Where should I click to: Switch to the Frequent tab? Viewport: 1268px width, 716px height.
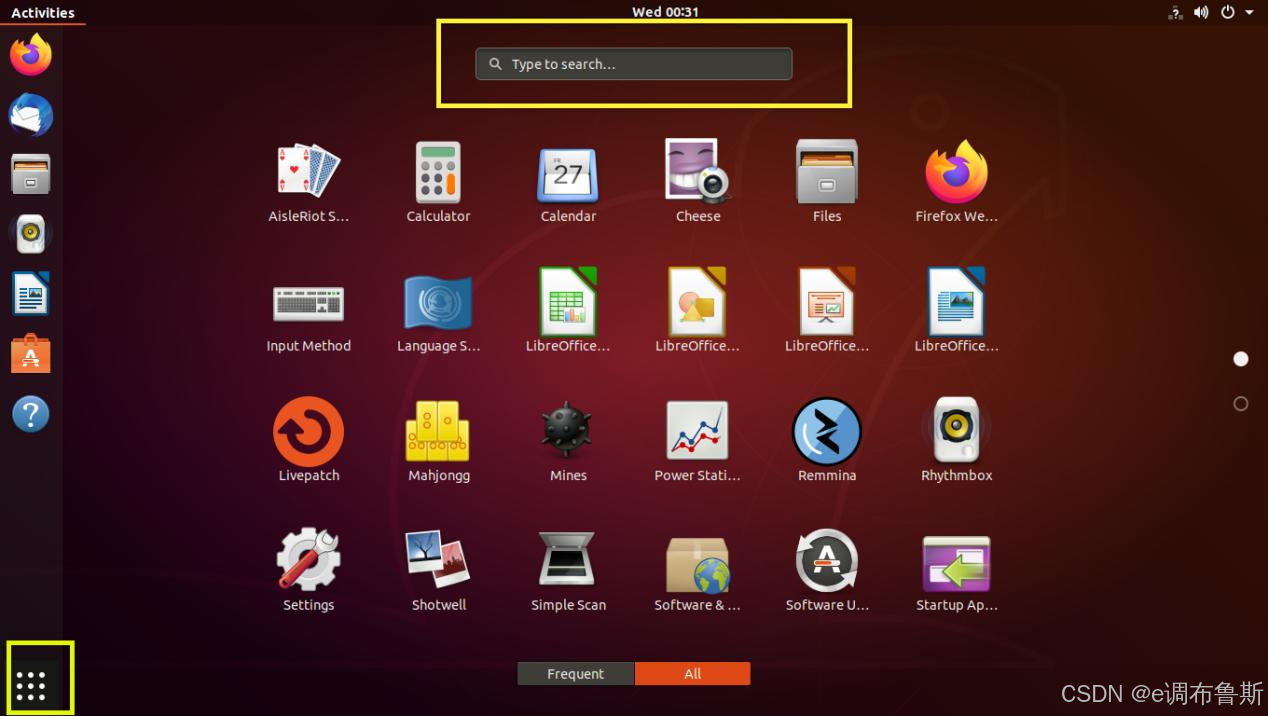click(575, 674)
